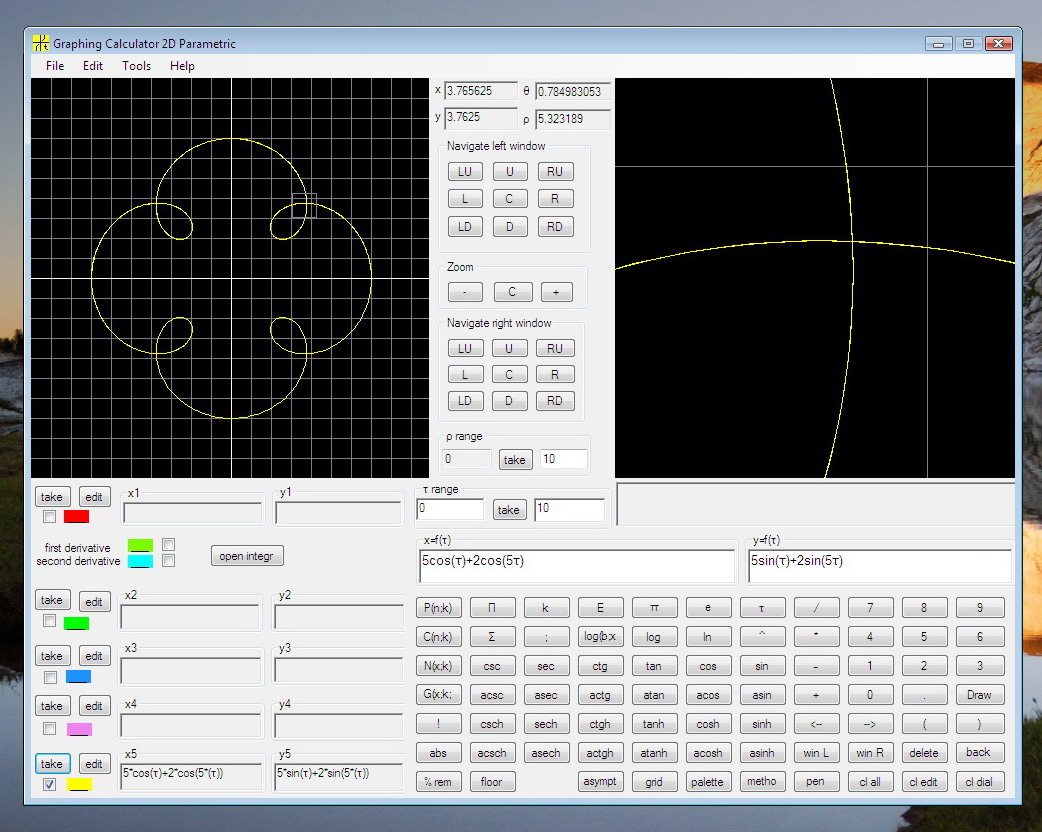
Task: Click LU in Navigate left window
Action: coord(465,171)
